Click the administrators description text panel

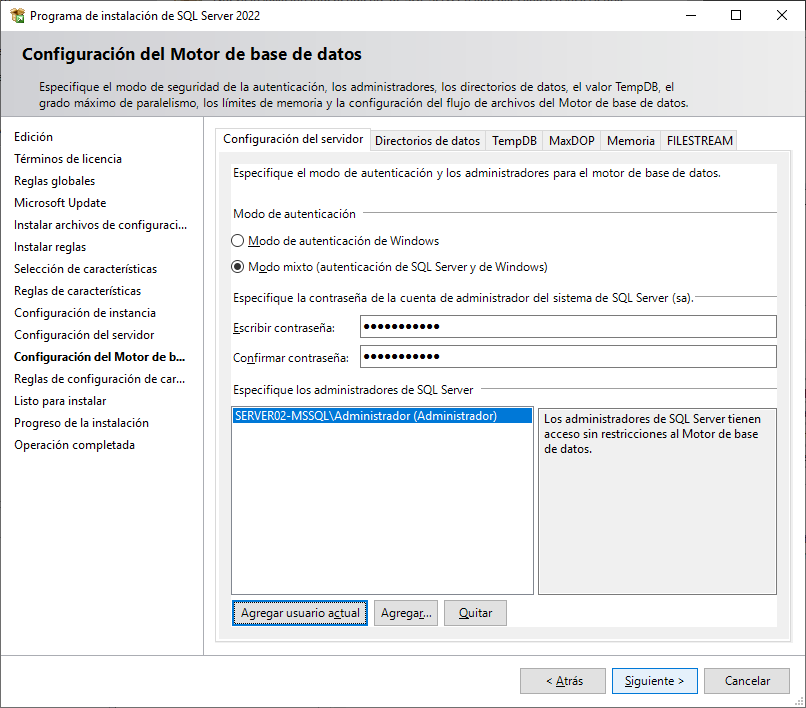point(657,501)
